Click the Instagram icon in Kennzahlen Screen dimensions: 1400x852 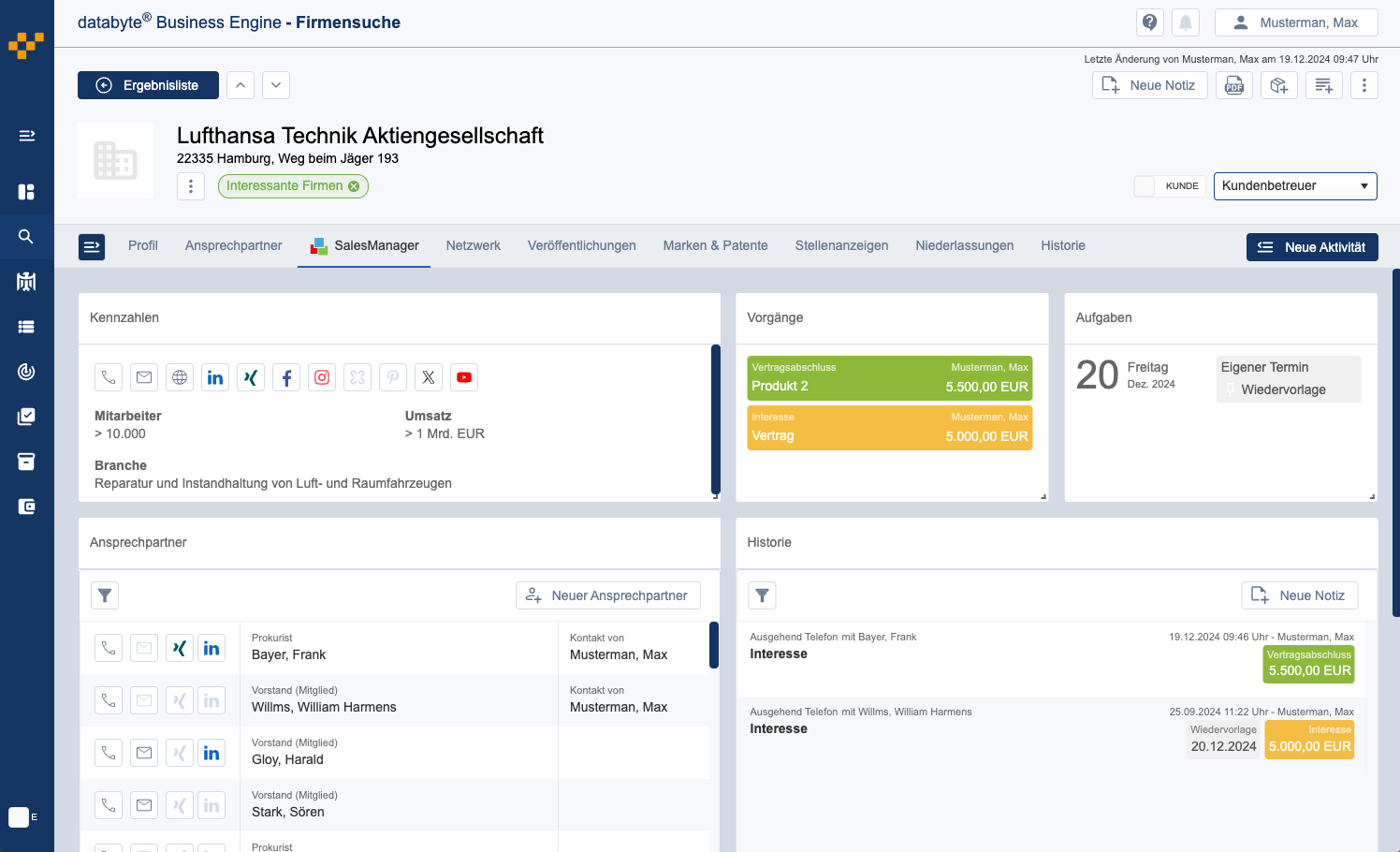click(x=322, y=377)
